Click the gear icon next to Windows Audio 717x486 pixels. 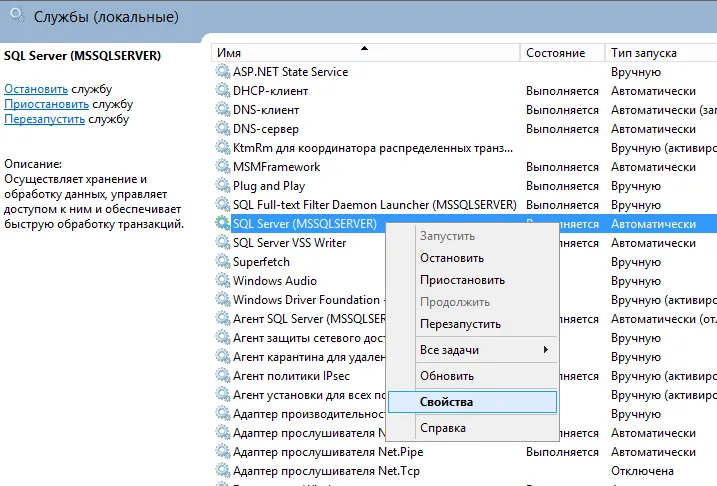[223, 280]
